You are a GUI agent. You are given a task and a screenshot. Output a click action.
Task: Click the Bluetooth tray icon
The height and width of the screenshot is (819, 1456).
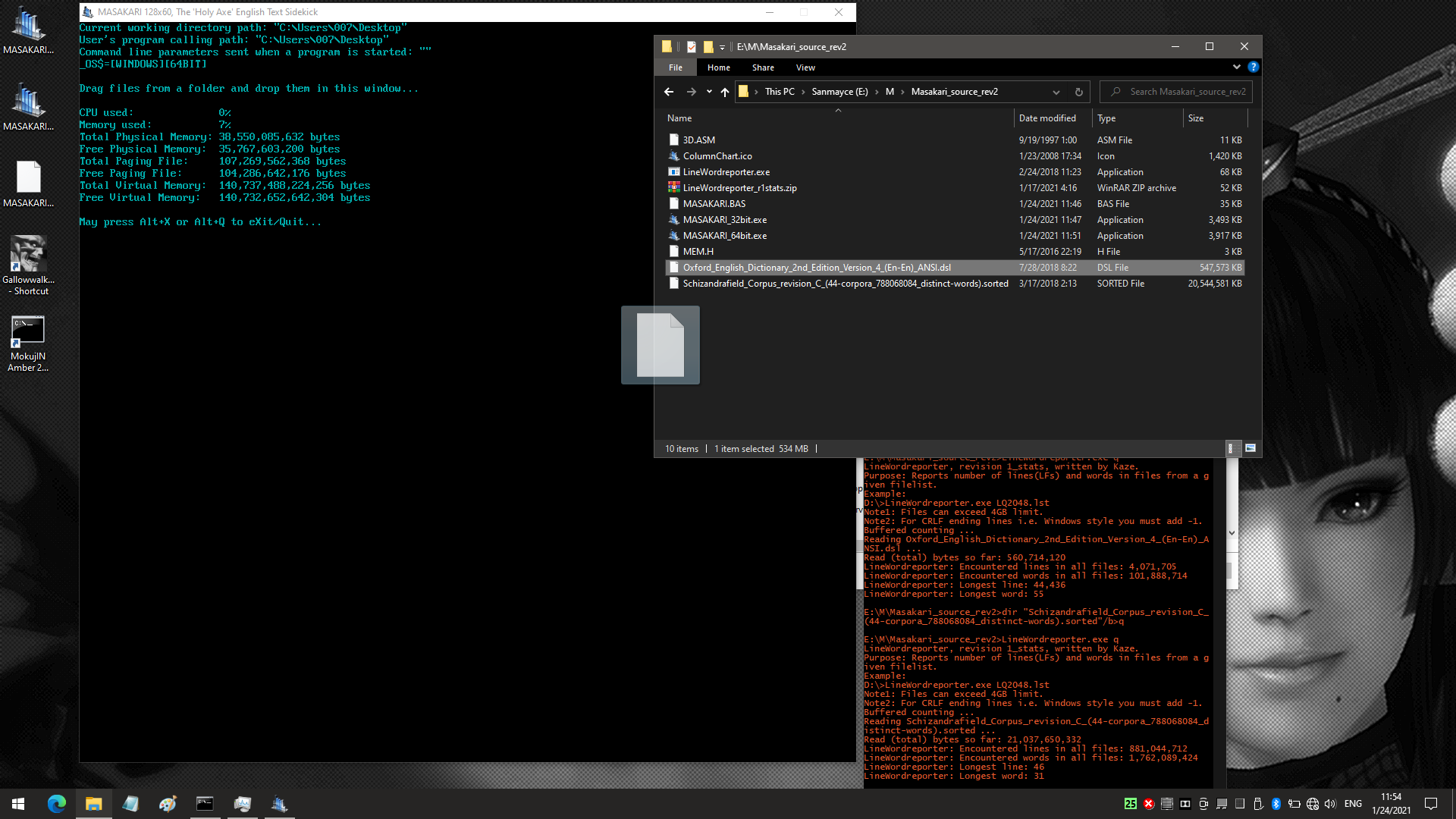click(1276, 804)
